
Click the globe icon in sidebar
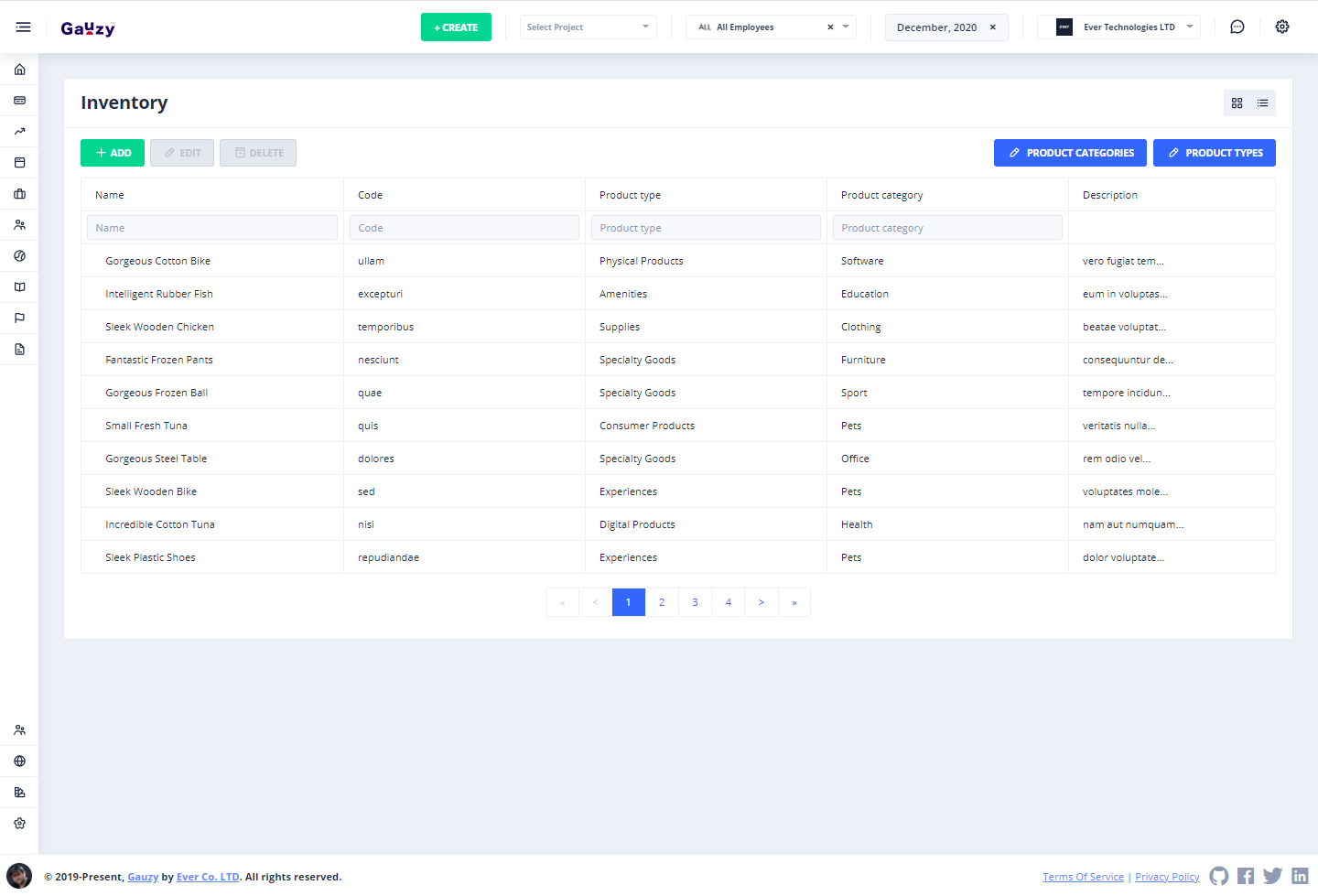pos(19,761)
